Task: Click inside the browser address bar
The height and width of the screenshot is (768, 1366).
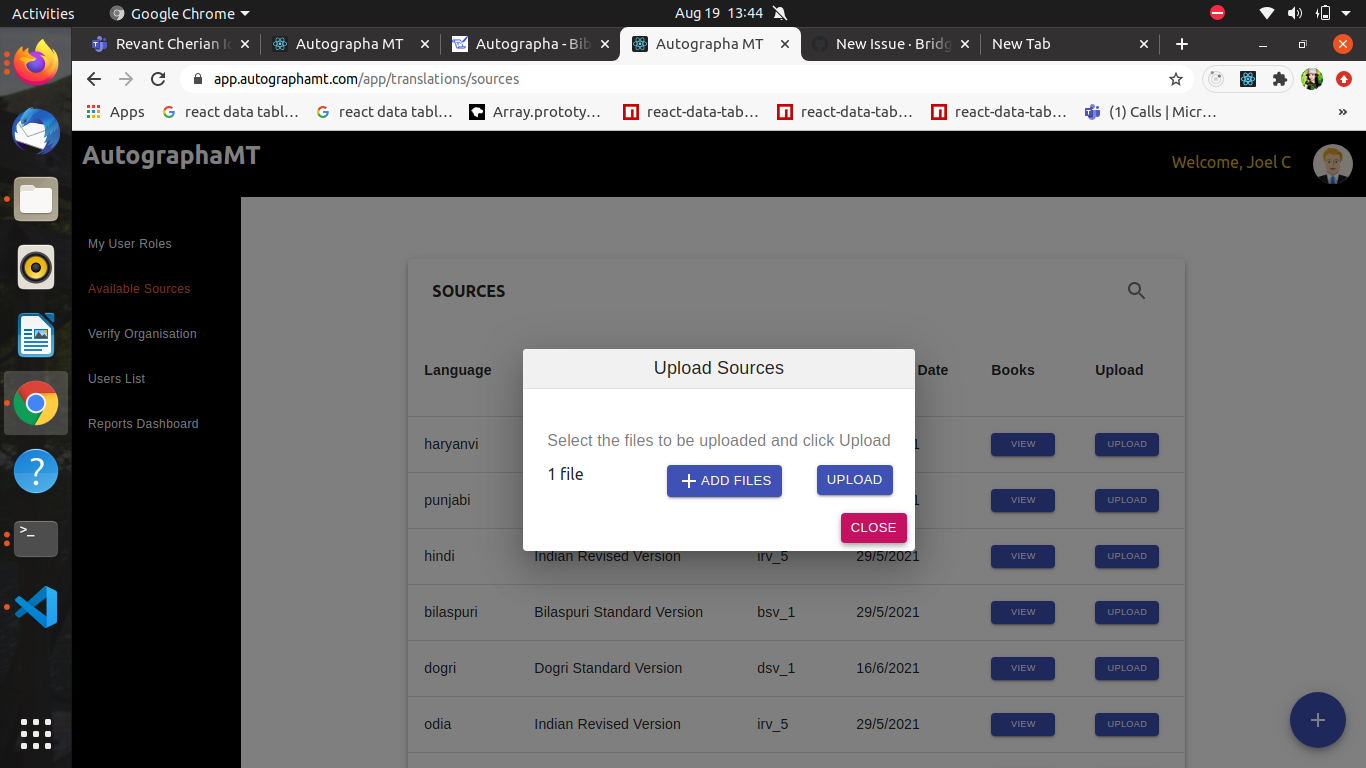Action: point(500,79)
